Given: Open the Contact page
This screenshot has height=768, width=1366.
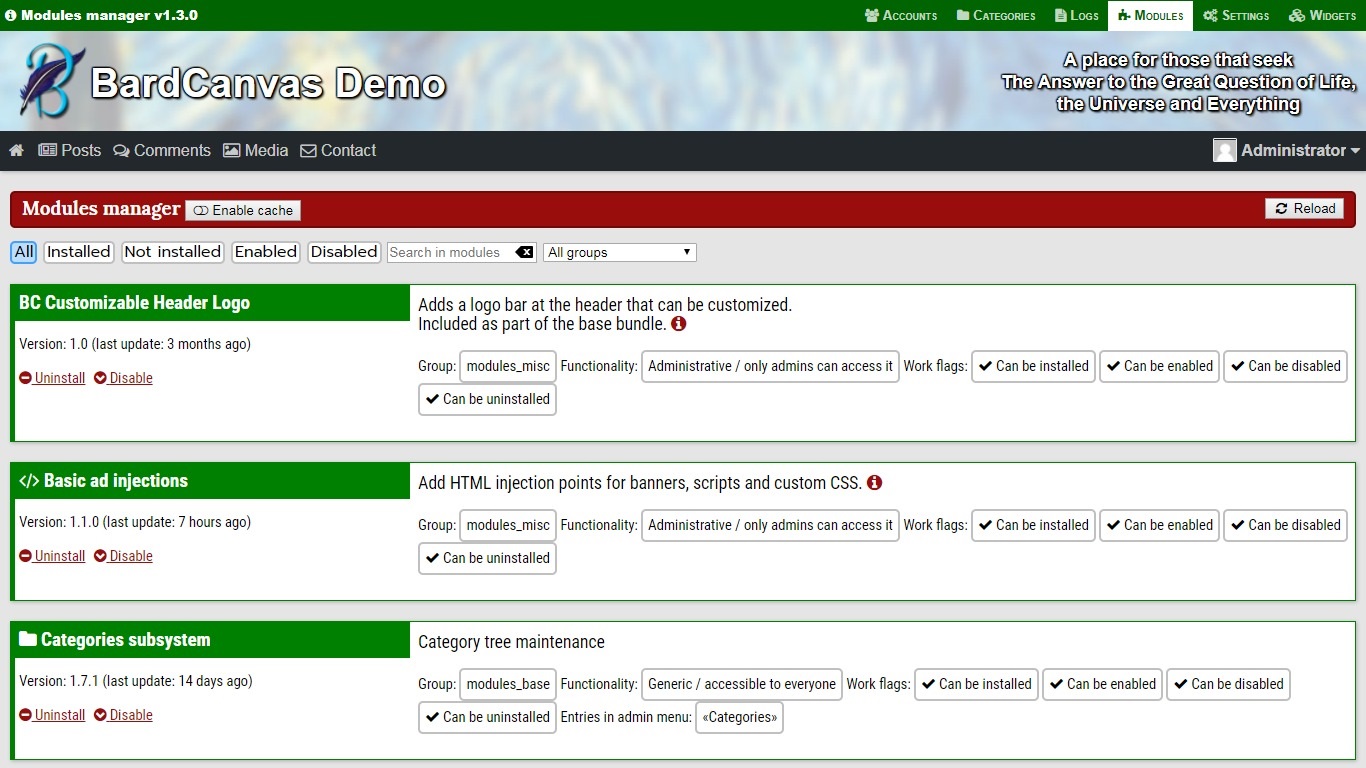Looking at the screenshot, I should [x=338, y=151].
